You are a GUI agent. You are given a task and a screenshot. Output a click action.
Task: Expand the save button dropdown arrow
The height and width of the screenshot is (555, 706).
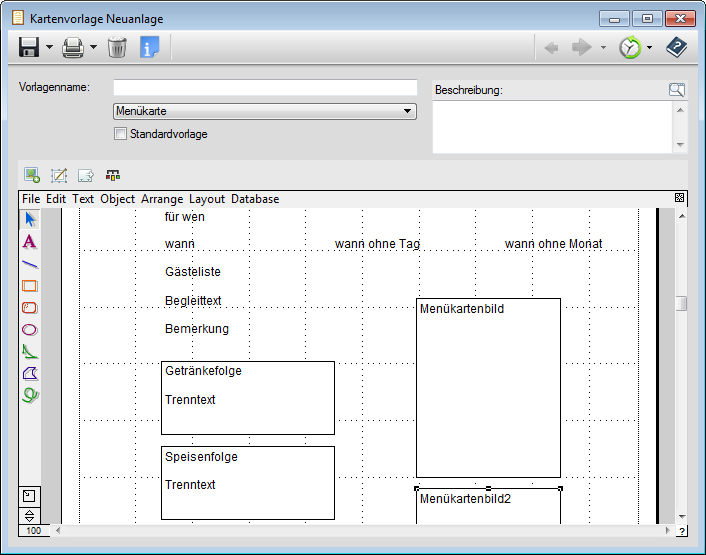point(49,47)
